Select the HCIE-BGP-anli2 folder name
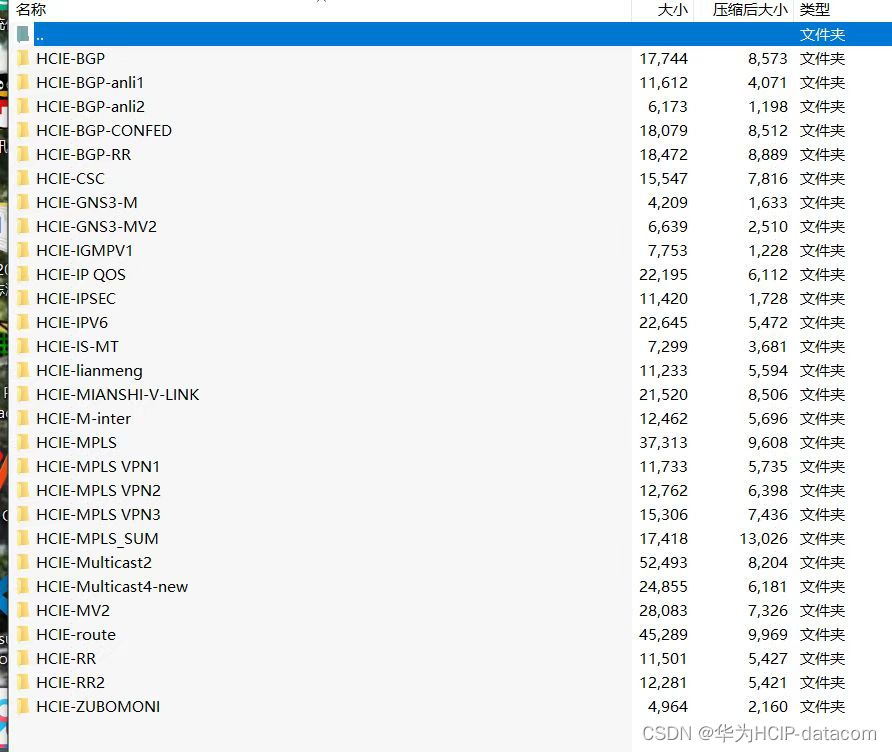The image size is (892, 752). coord(90,106)
